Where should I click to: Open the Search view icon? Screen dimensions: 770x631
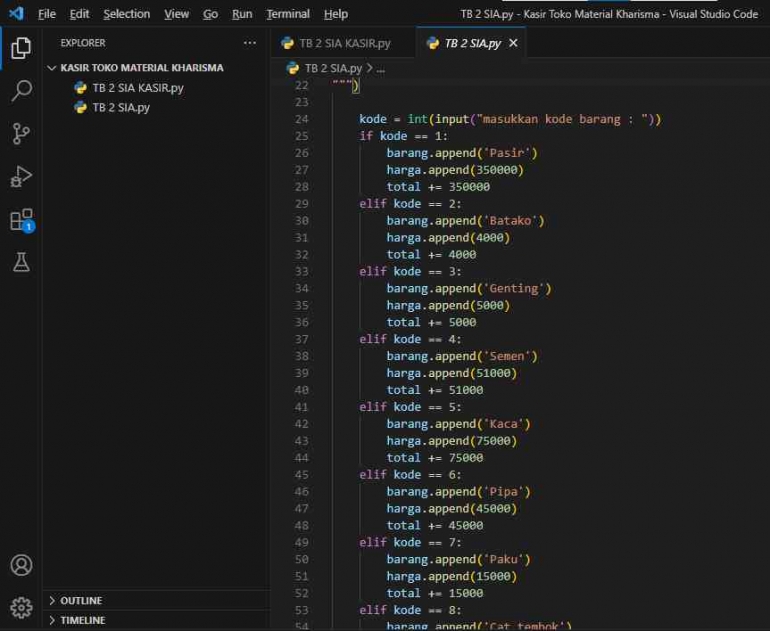pyautogui.click(x=21, y=91)
